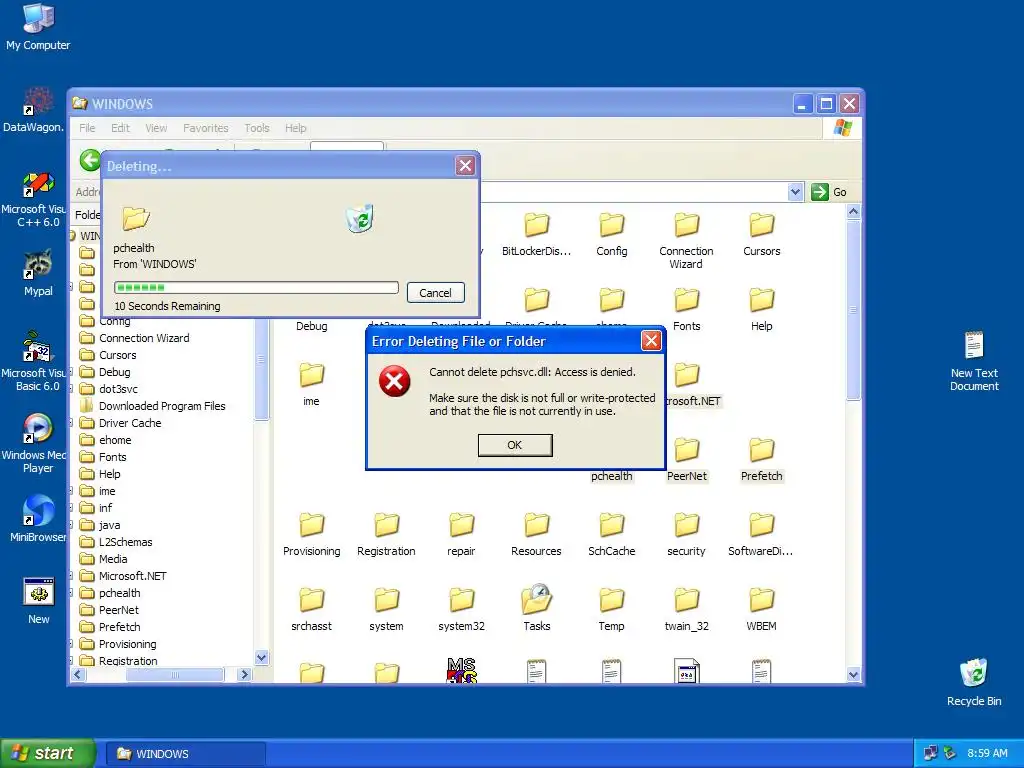Select the Help folder in file pane

761,300
